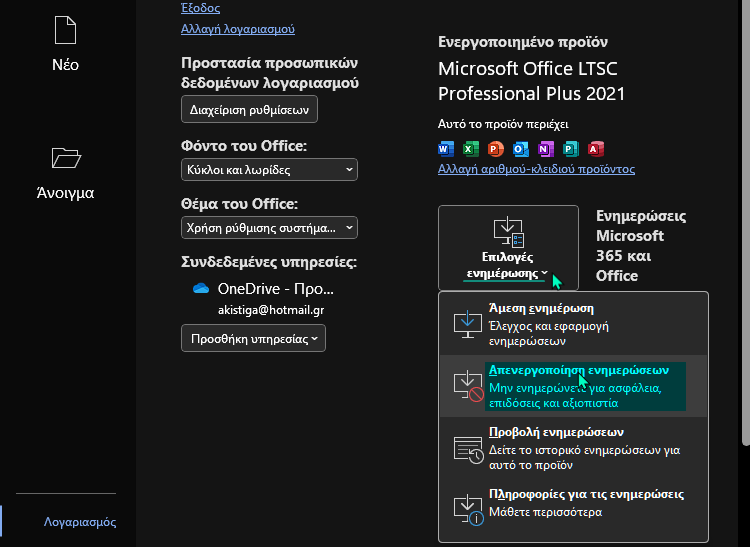The height and width of the screenshot is (547, 750).
Task: Choose Απενεργοποίηση ενημερώσεων menu entry
Action: (x=574, y=386)
